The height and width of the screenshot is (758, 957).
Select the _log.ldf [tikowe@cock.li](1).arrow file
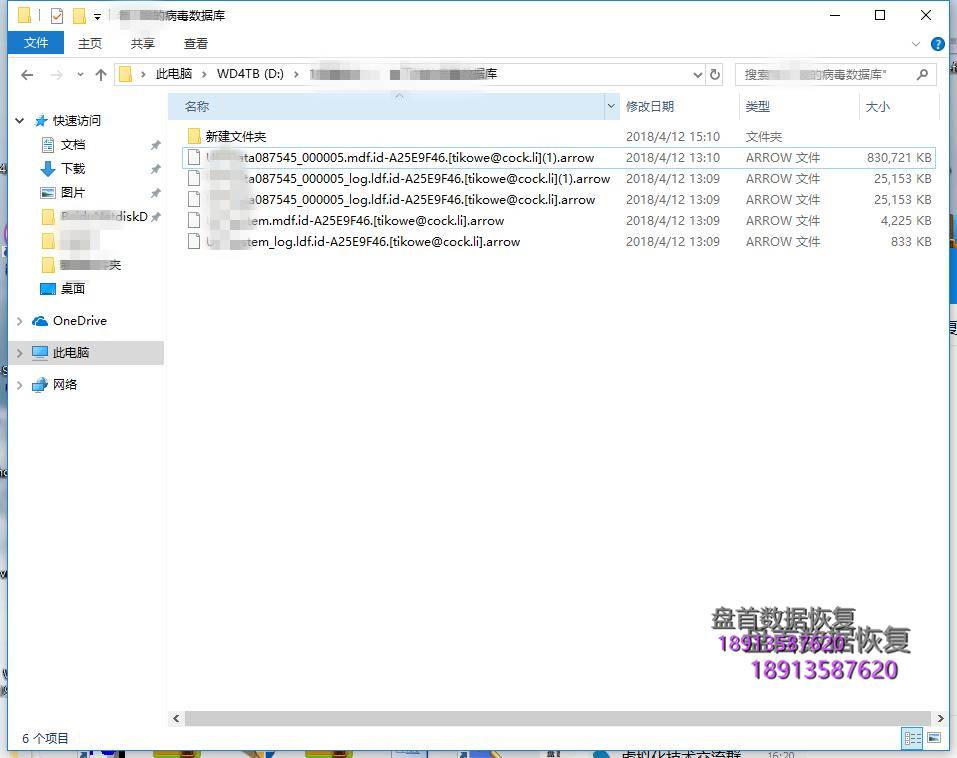click(558, 178)
